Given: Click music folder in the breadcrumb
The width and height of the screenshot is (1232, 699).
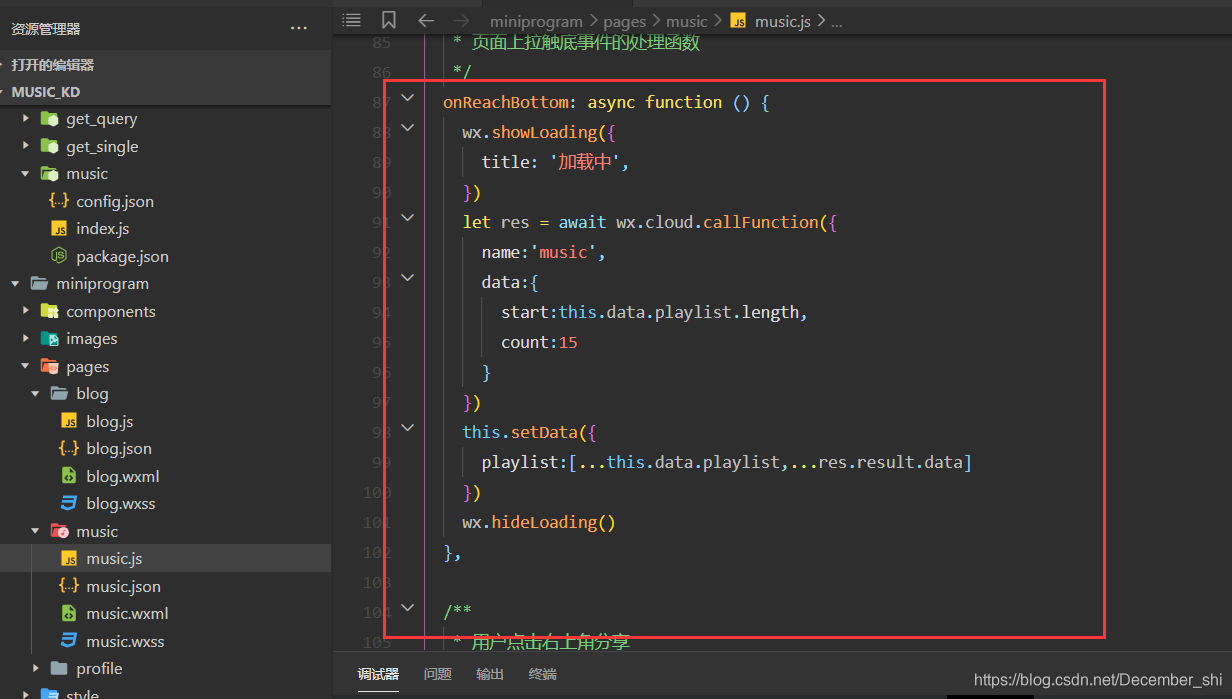Looking at the screenshot, I should [x=687, y=21].
